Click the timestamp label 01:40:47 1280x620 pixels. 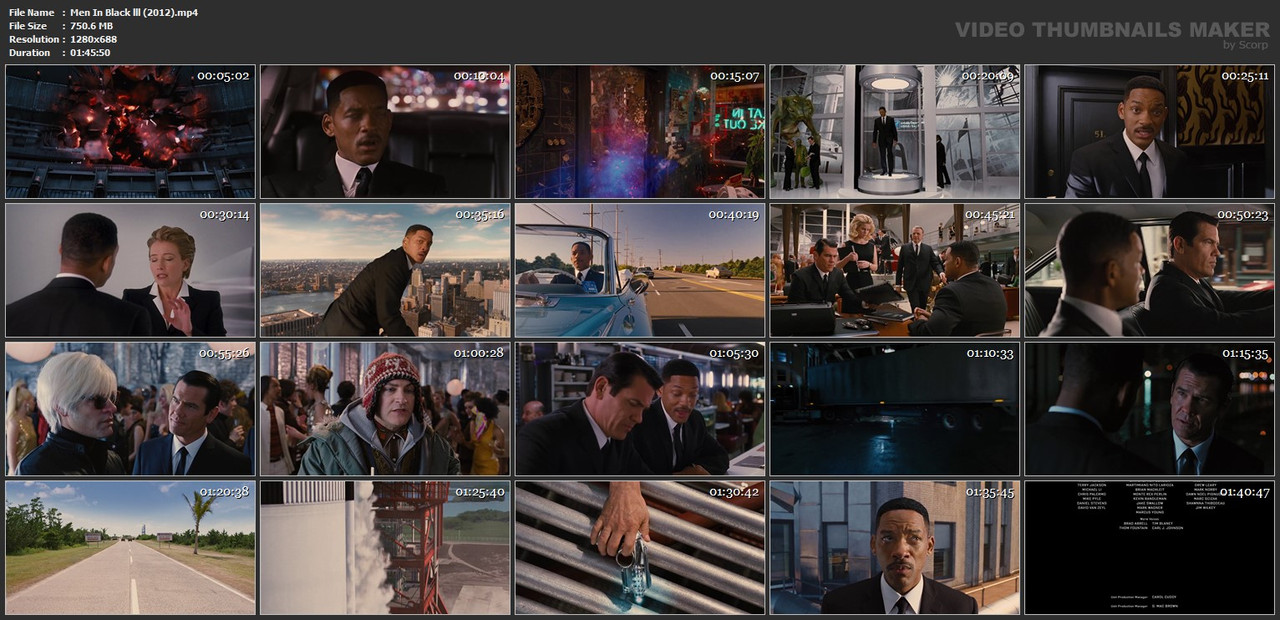tap(1244, 493)
